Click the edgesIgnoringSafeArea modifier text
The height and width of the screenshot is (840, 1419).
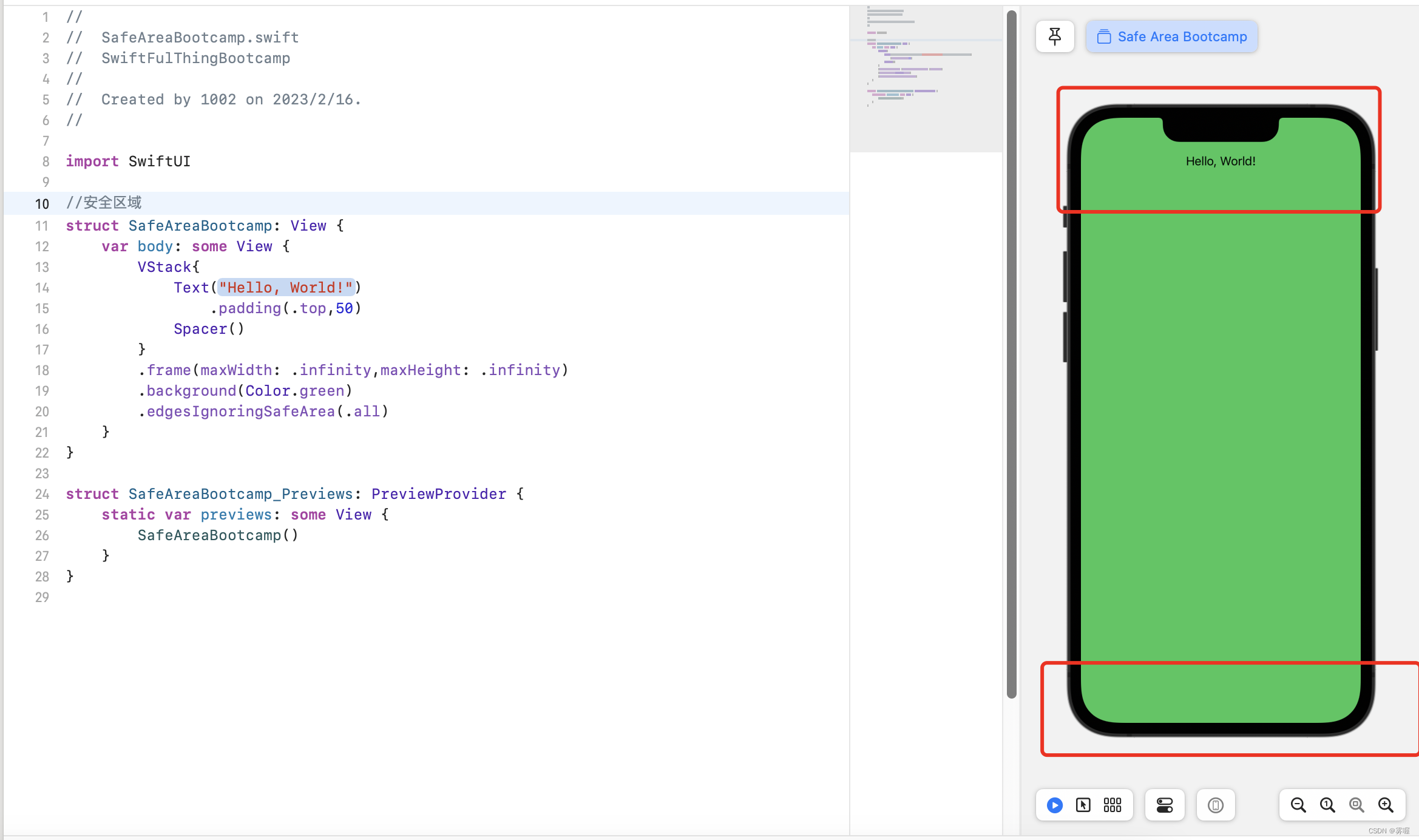pos(240,412)
